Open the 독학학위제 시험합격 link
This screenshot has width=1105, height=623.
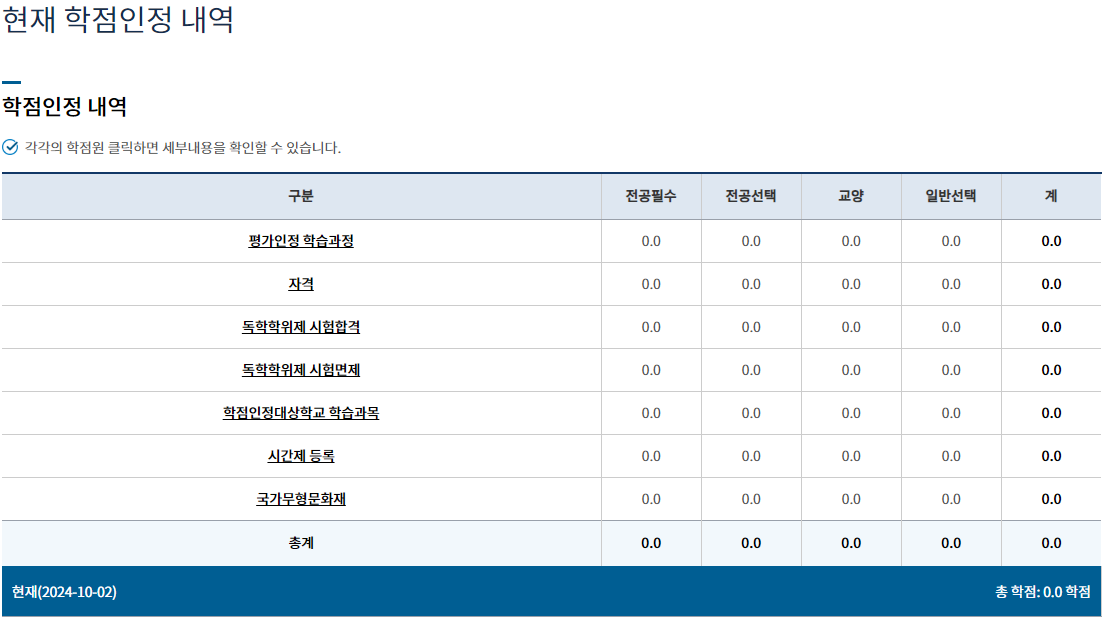tap(301, 327)
